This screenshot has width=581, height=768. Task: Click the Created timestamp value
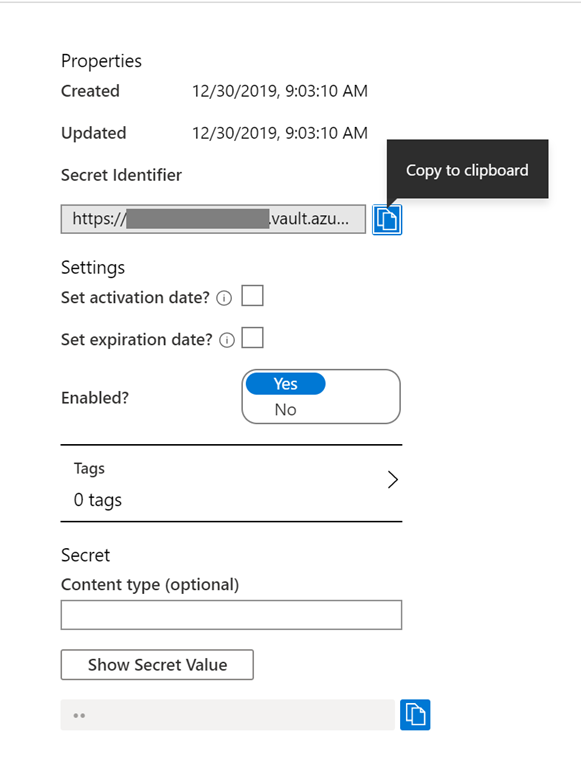point(280,91)
